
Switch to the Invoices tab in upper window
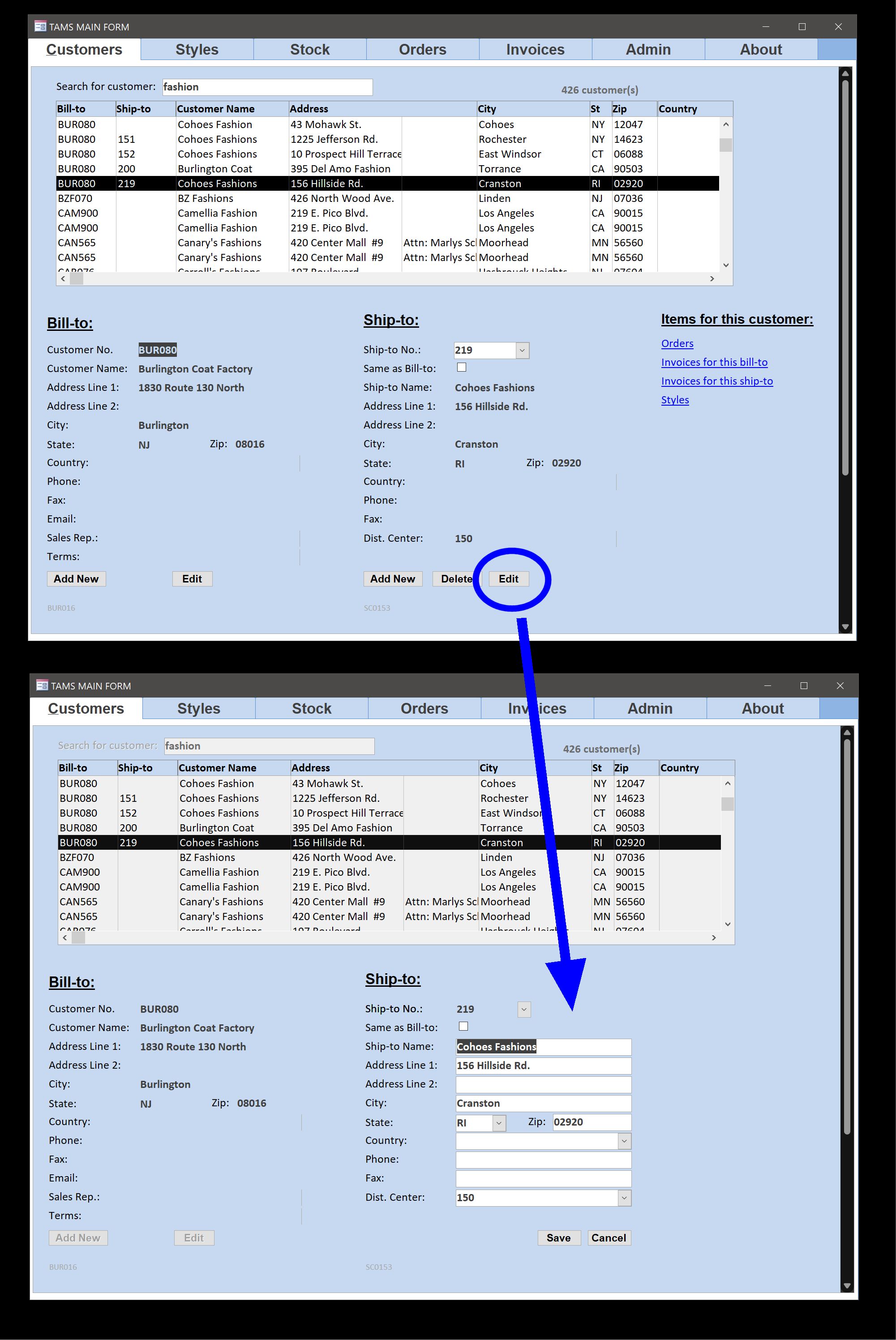[x=535, y=50]
